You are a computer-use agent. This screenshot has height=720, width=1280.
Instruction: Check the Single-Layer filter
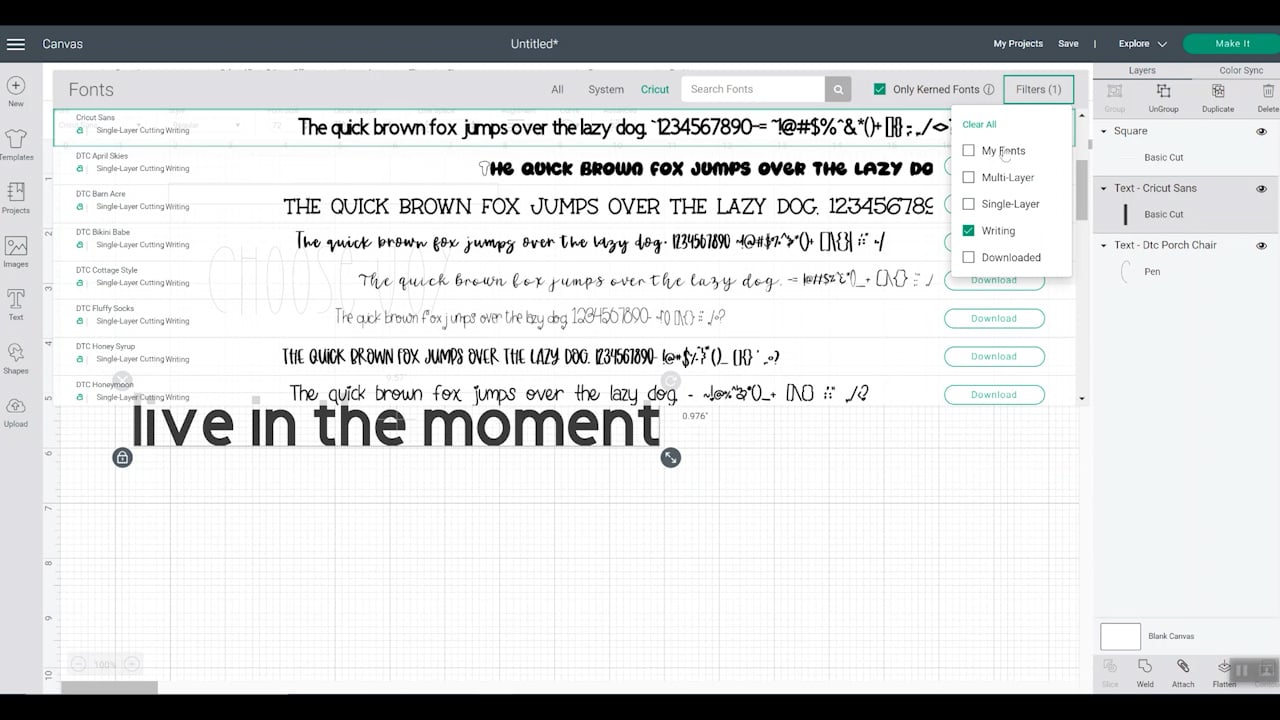(x=968, y=204)
